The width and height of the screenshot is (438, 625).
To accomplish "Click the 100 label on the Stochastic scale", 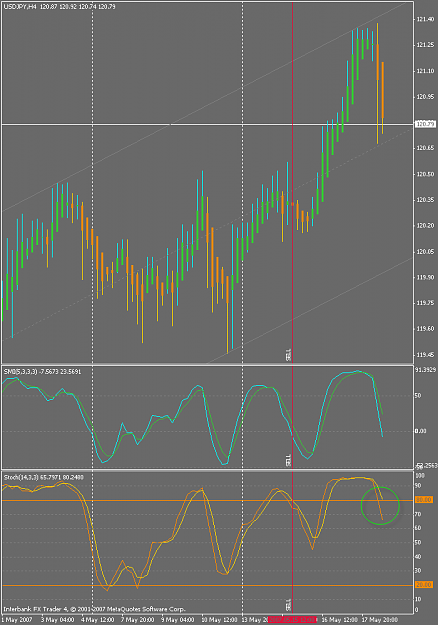I will pyautogui.click(x=420, y=476).
